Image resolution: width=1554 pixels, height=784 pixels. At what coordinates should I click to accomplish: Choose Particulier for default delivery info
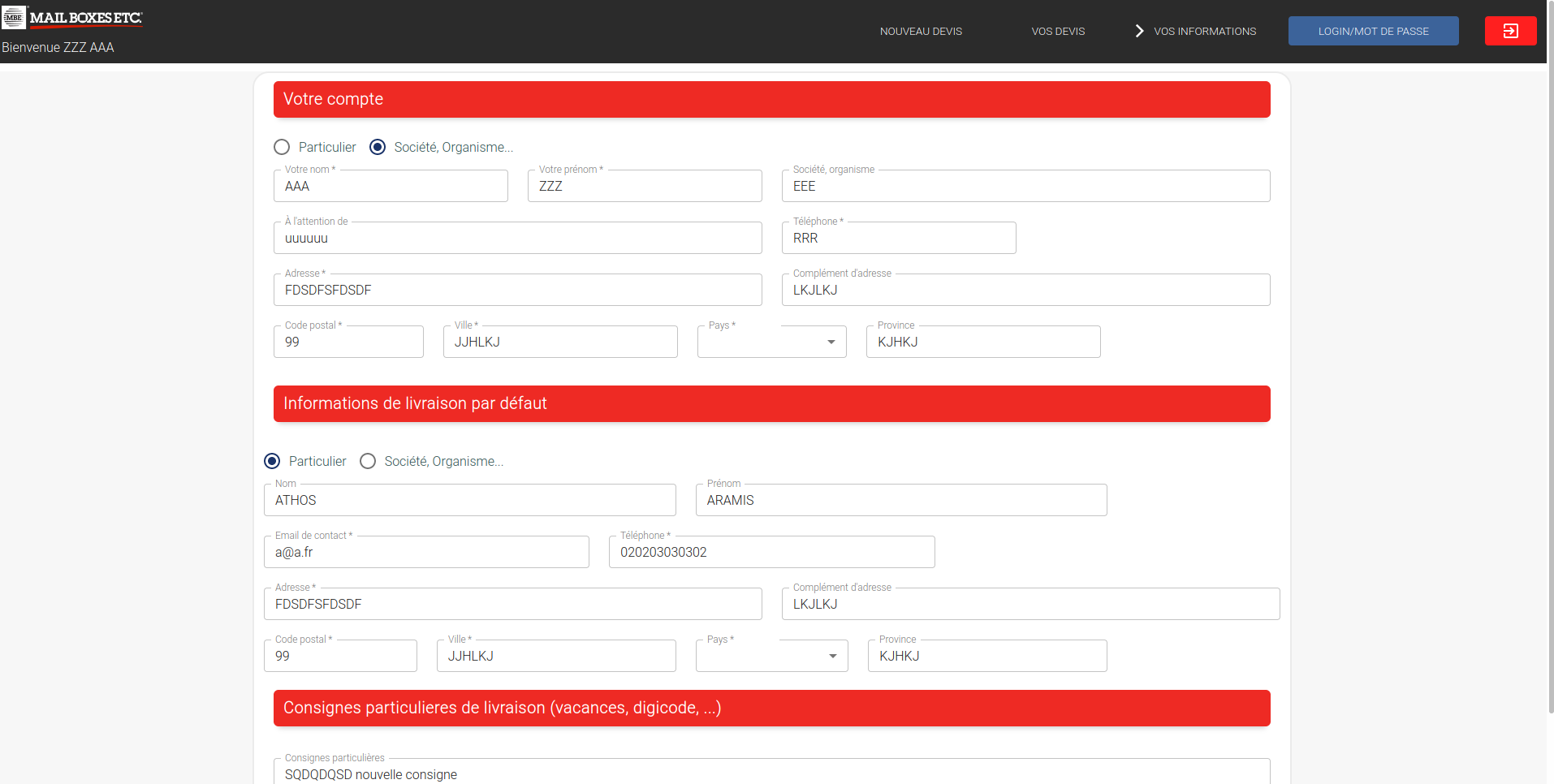(272, 461)
